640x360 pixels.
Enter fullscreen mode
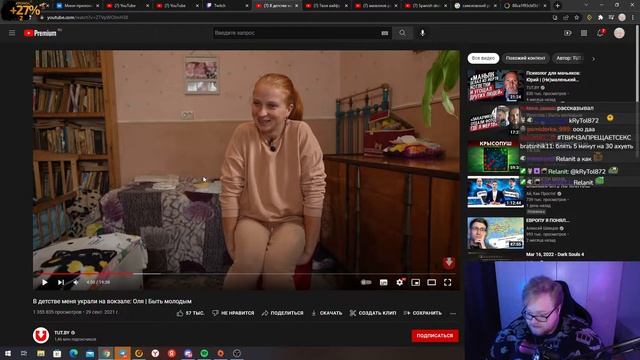447,282
